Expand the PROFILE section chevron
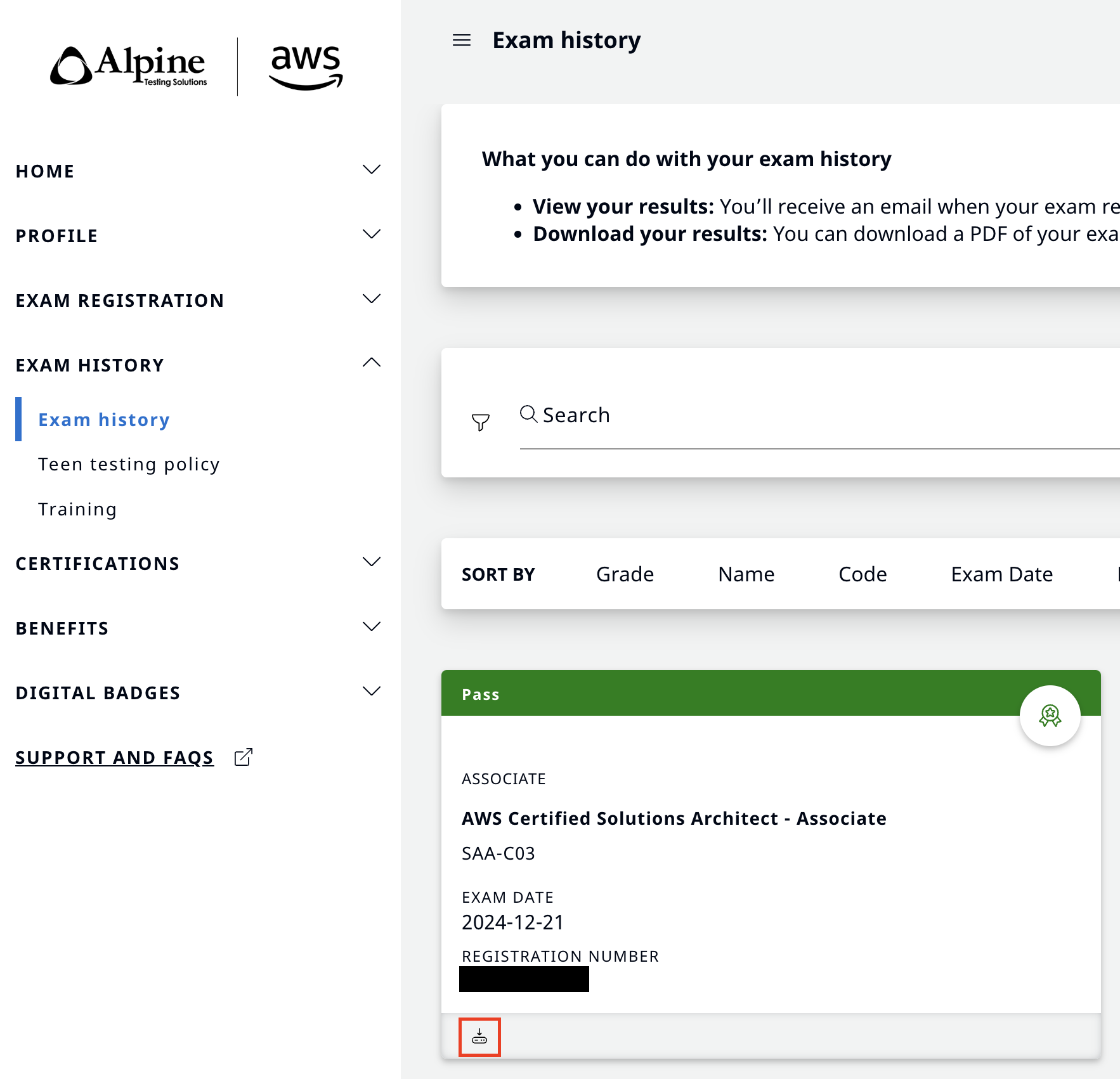The image size is (1120, 1079). tap(372, 234)
